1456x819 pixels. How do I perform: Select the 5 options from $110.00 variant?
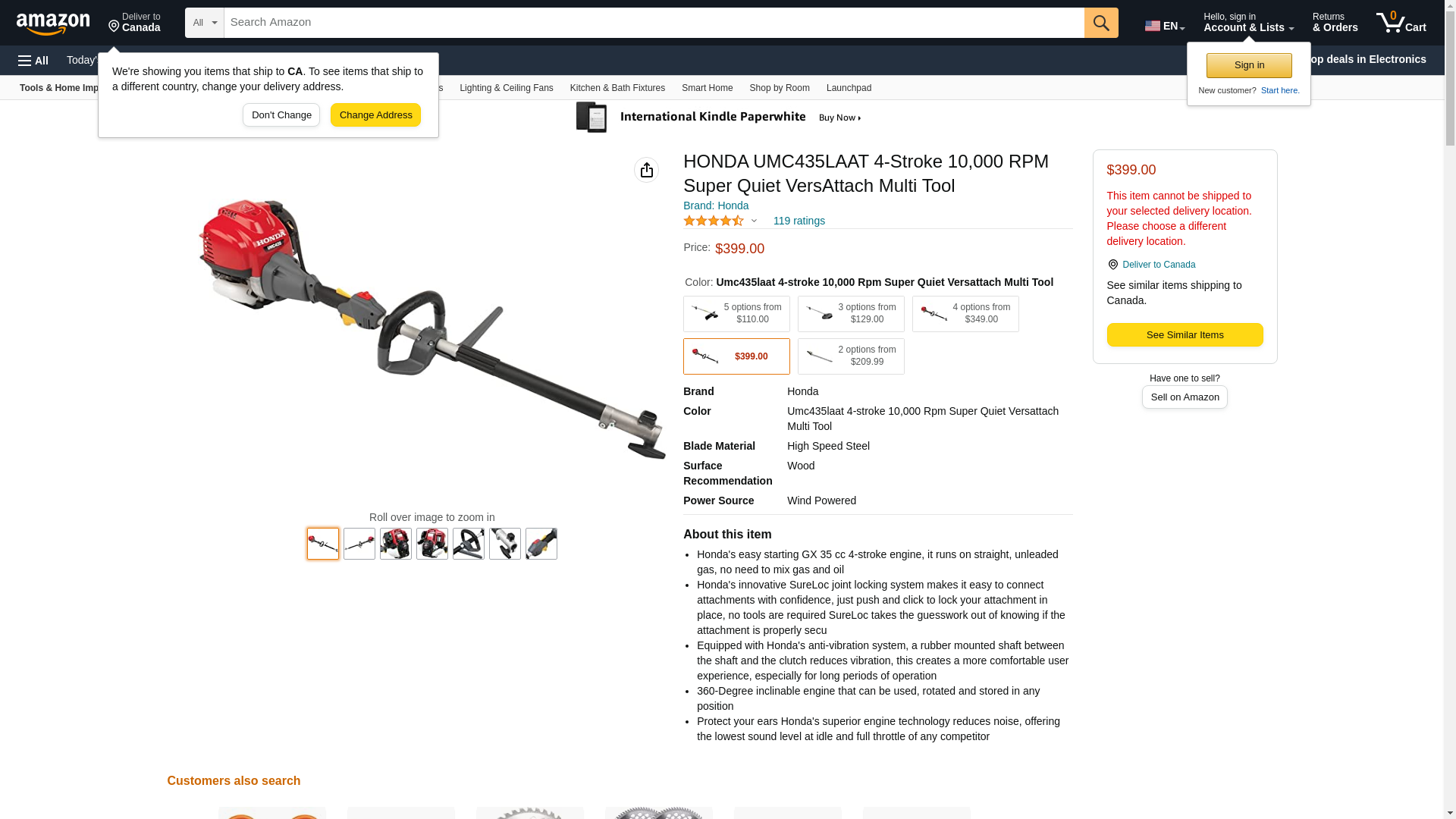pyautogui.click(x=736, y=314)
